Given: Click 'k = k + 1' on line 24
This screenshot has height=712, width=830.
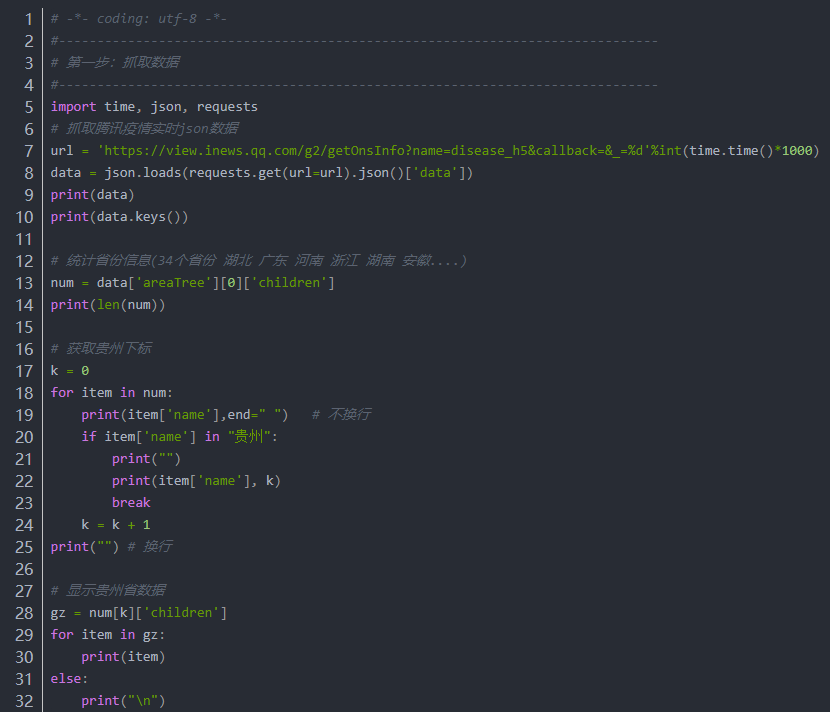Looking at the screenshot, I should pos(116,525).
